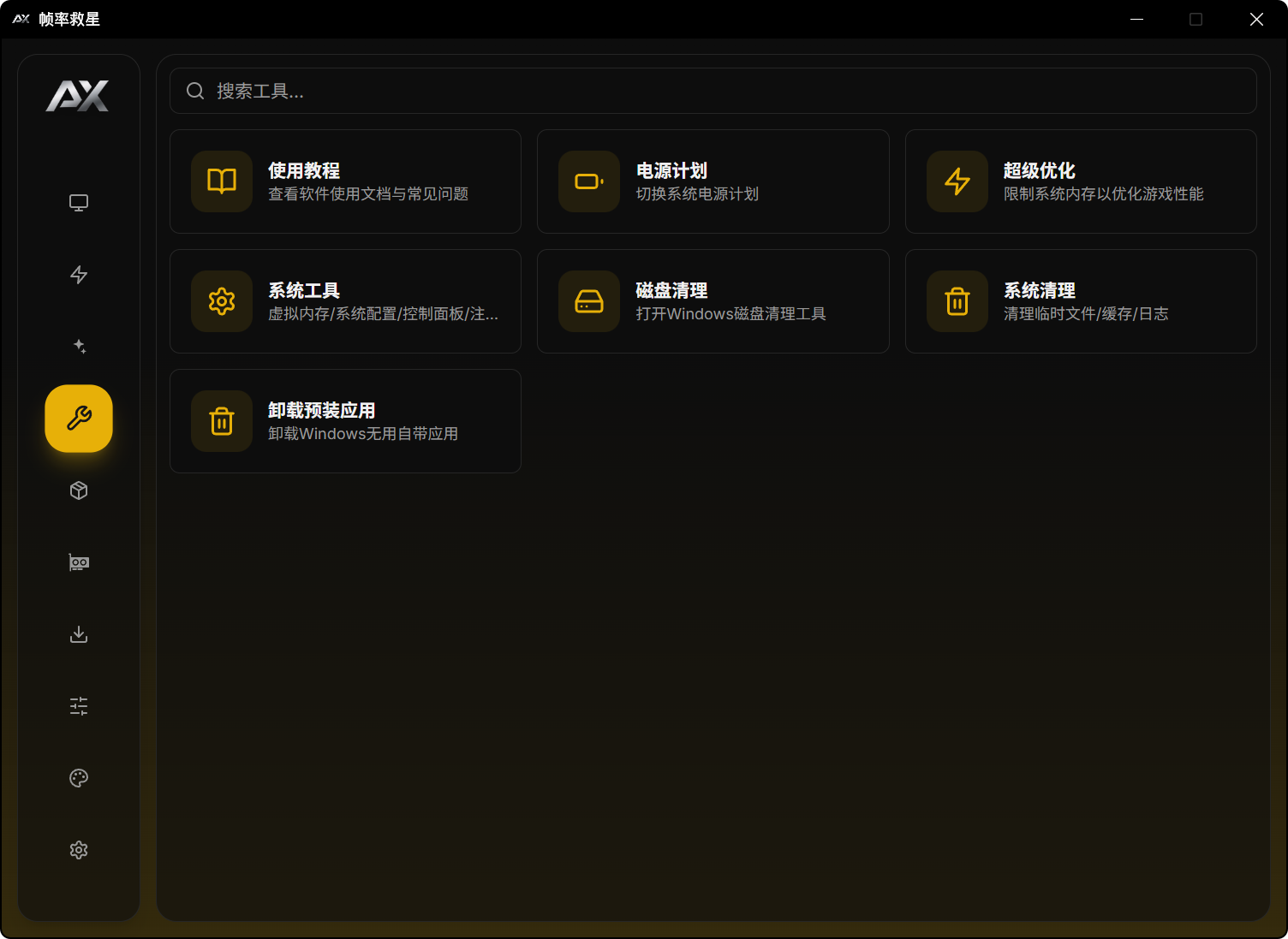This screenshot has height=939, width=1288.
Task: Click the magnifier icon in search bar
Action: pos(195,91)
